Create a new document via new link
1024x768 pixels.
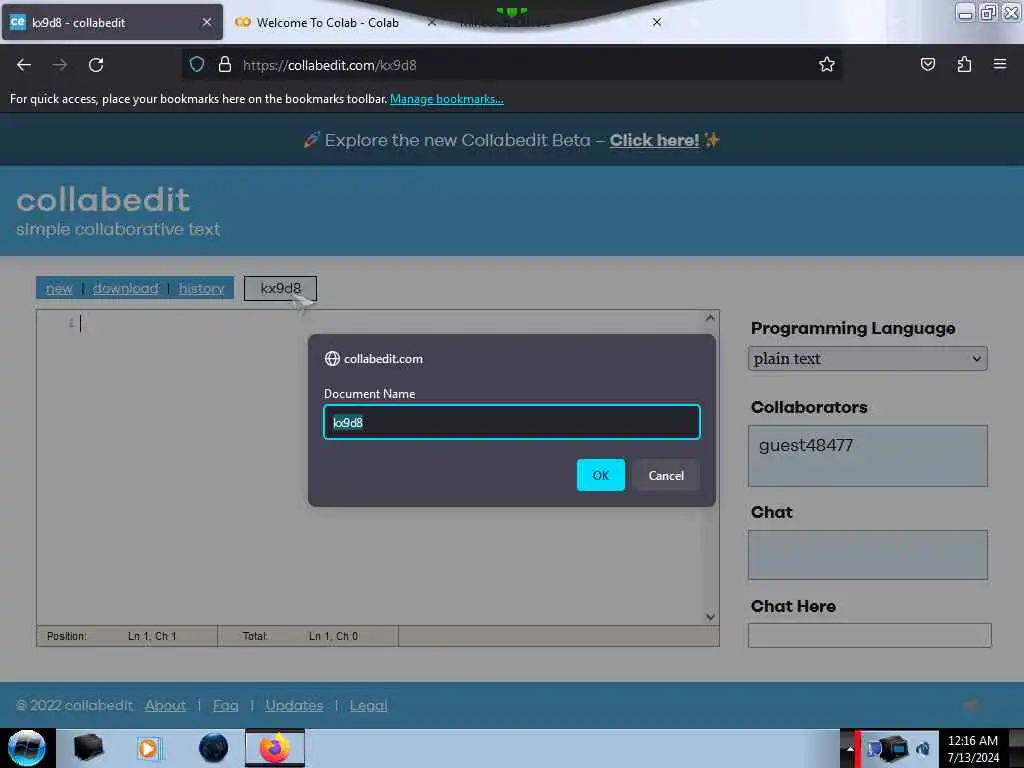click(59, 288)
